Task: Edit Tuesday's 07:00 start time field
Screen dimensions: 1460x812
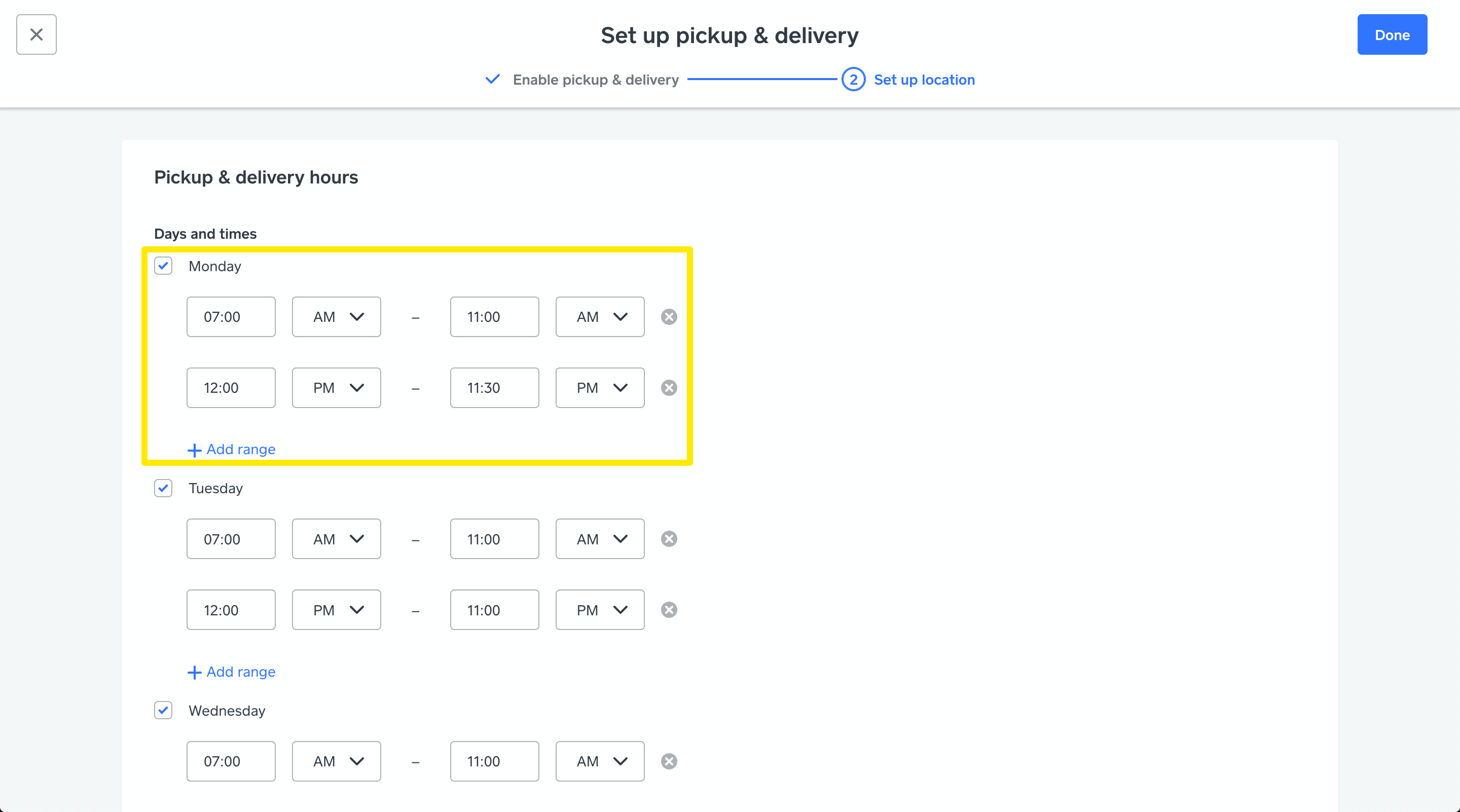Action: [x=231, y=539]
